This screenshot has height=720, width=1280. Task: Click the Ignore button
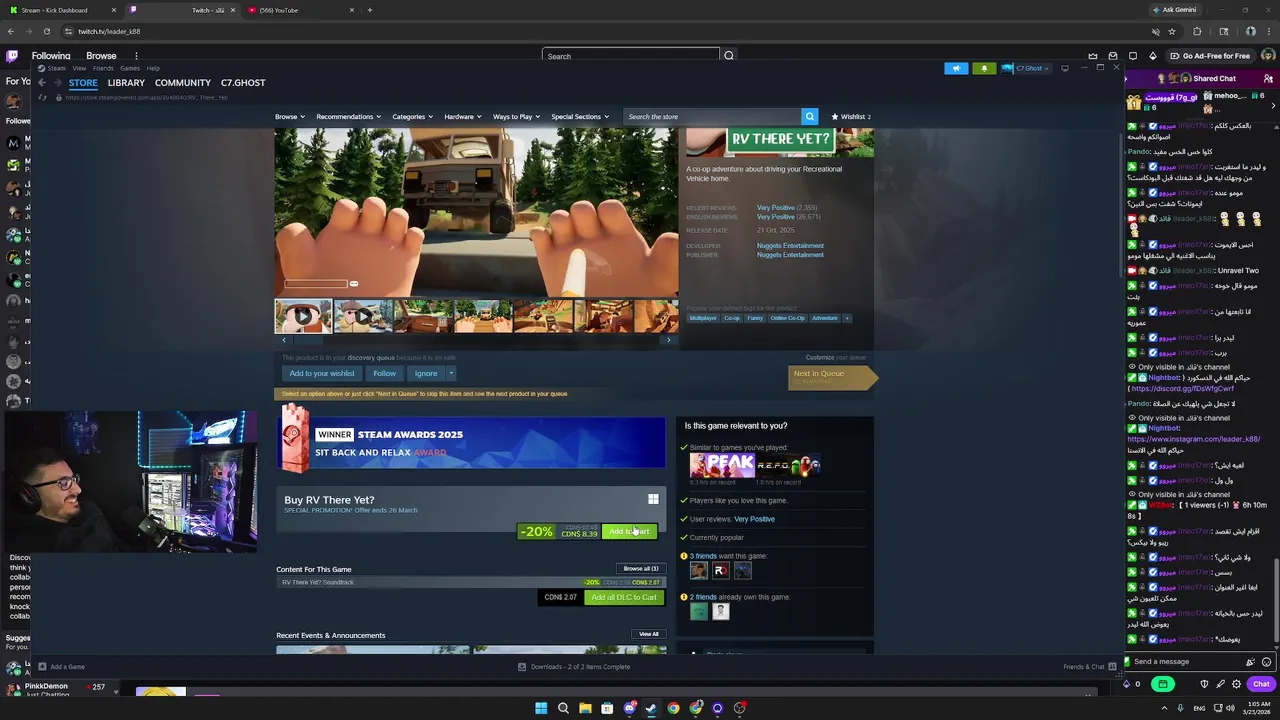pos(426,374)
